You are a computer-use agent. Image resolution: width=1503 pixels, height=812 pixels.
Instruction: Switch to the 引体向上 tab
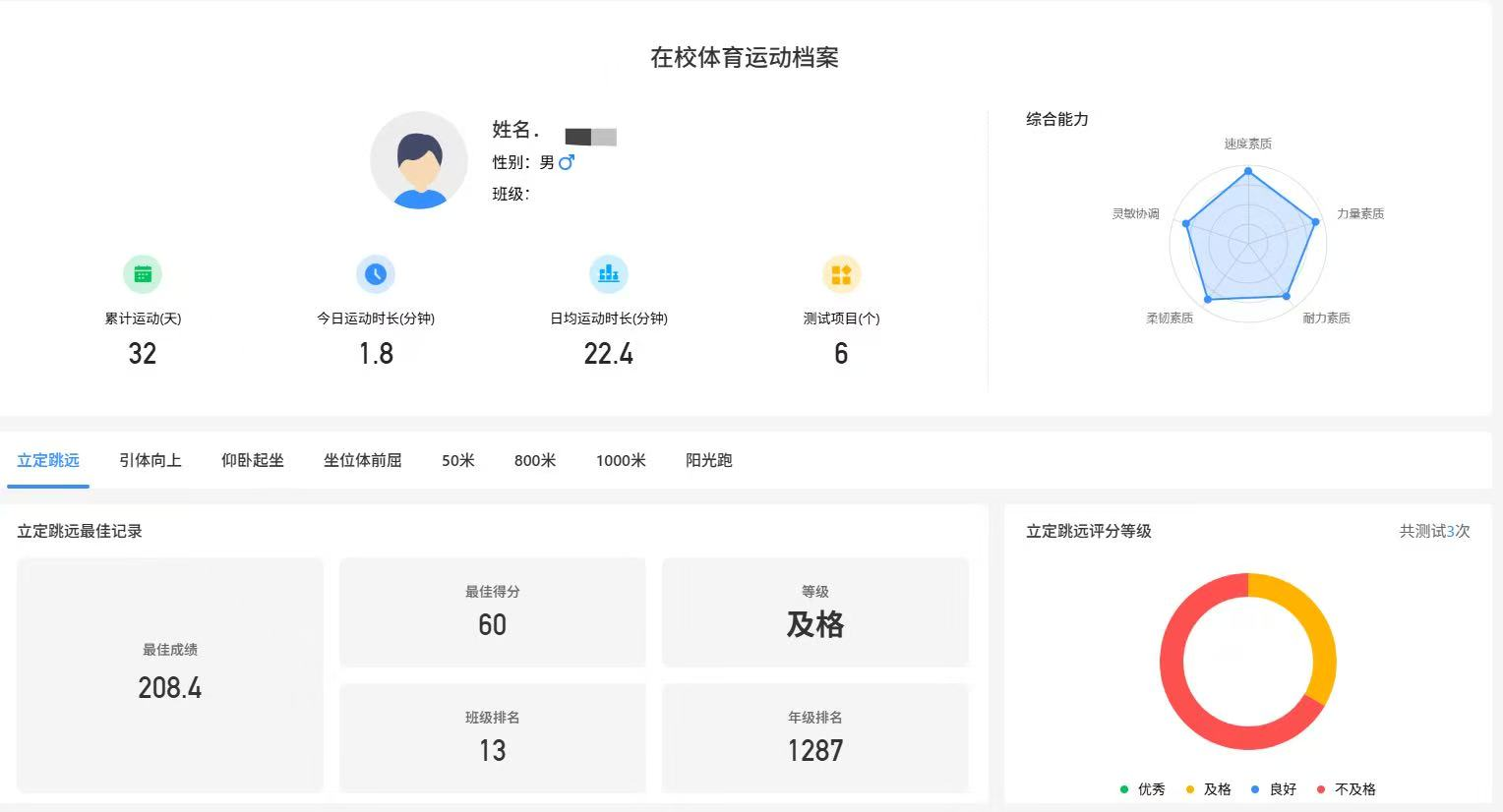tap(150, 460)
